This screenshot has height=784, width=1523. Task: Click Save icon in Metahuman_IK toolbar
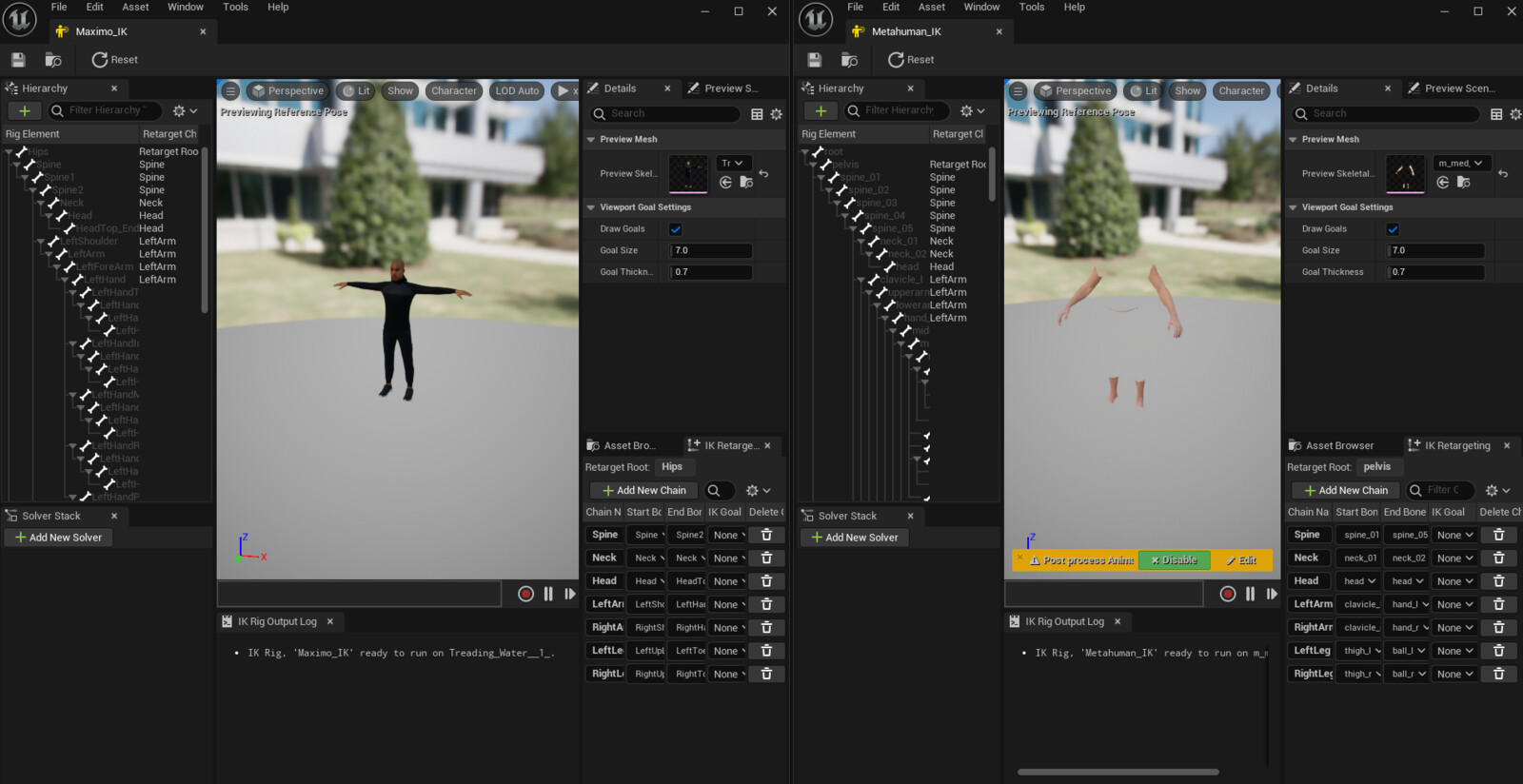815,60
